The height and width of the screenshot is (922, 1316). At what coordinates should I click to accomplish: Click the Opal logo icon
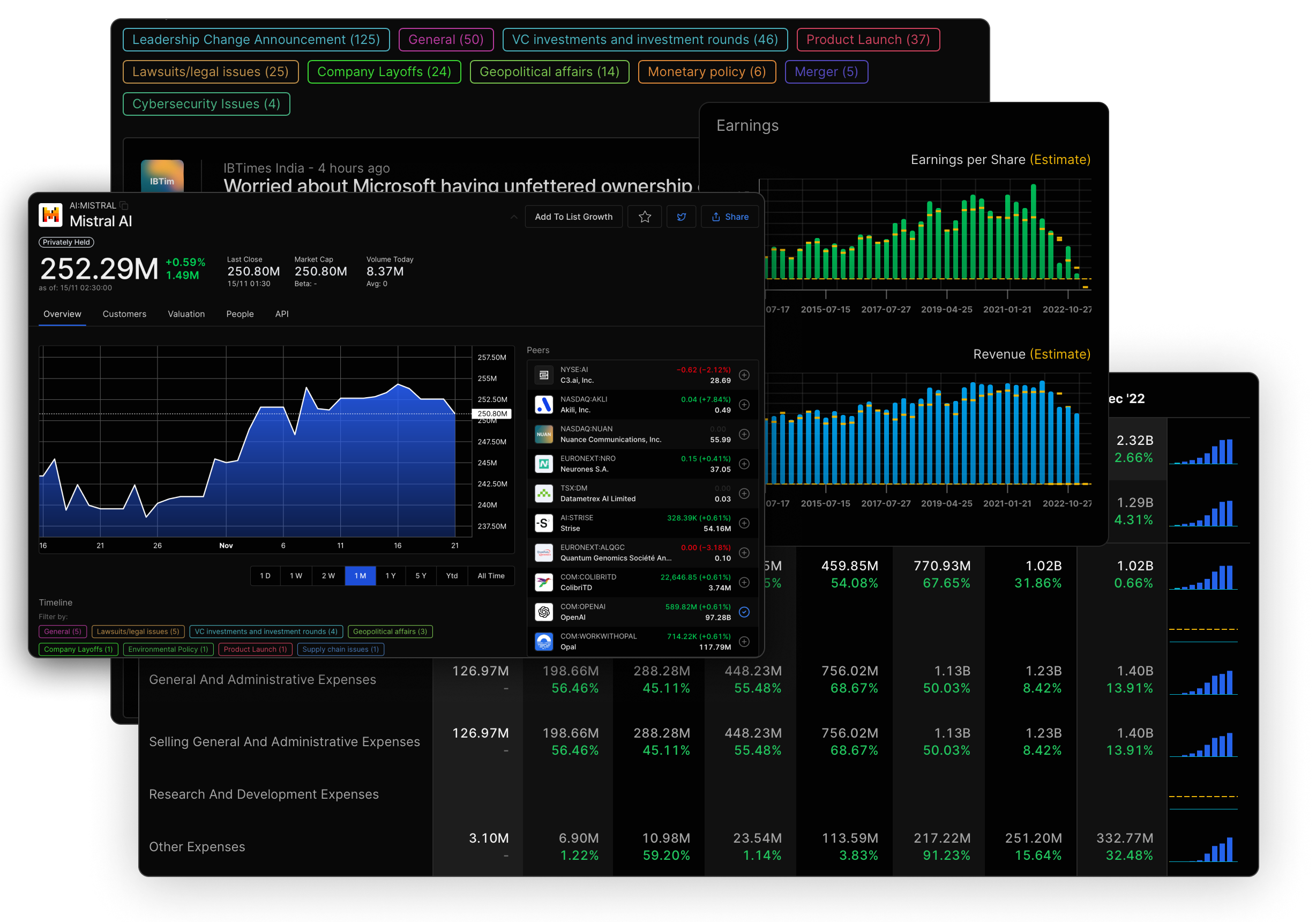(x=544, y=642)
